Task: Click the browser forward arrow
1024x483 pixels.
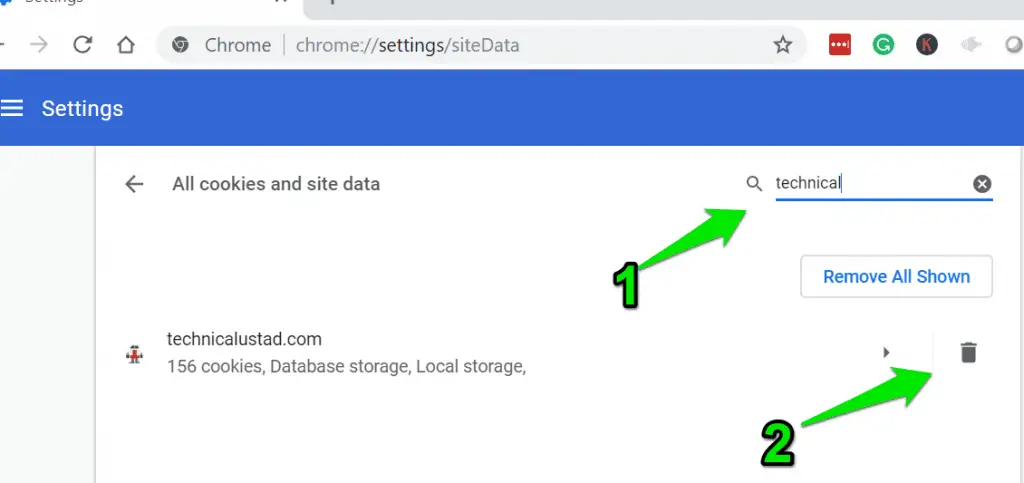Action: (39, 45)
